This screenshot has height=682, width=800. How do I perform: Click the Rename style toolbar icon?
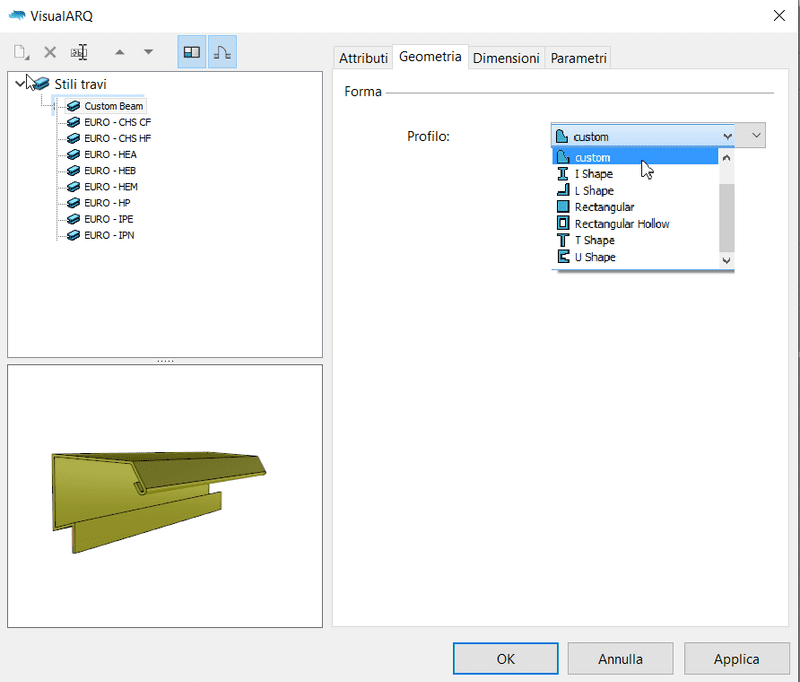click(79, 52)
